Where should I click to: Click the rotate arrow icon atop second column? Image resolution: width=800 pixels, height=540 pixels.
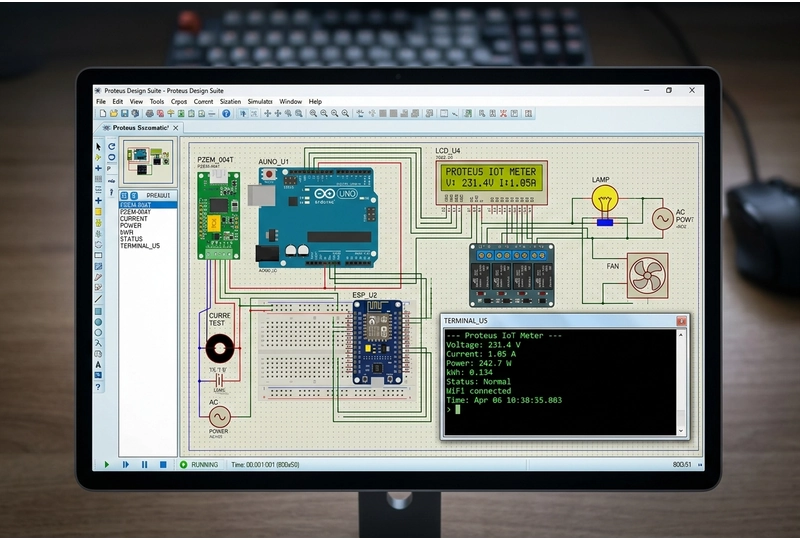112,146
